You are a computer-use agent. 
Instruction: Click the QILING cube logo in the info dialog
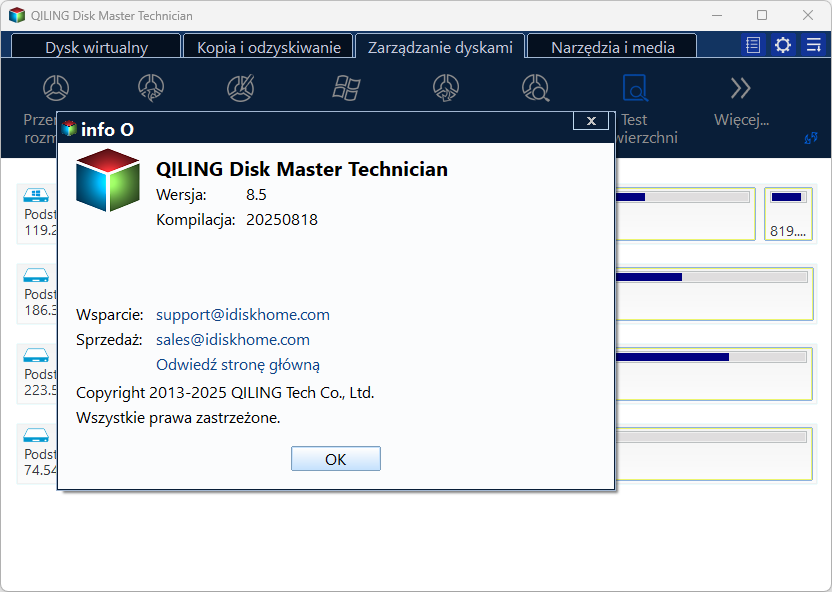[x=108, y=180]
